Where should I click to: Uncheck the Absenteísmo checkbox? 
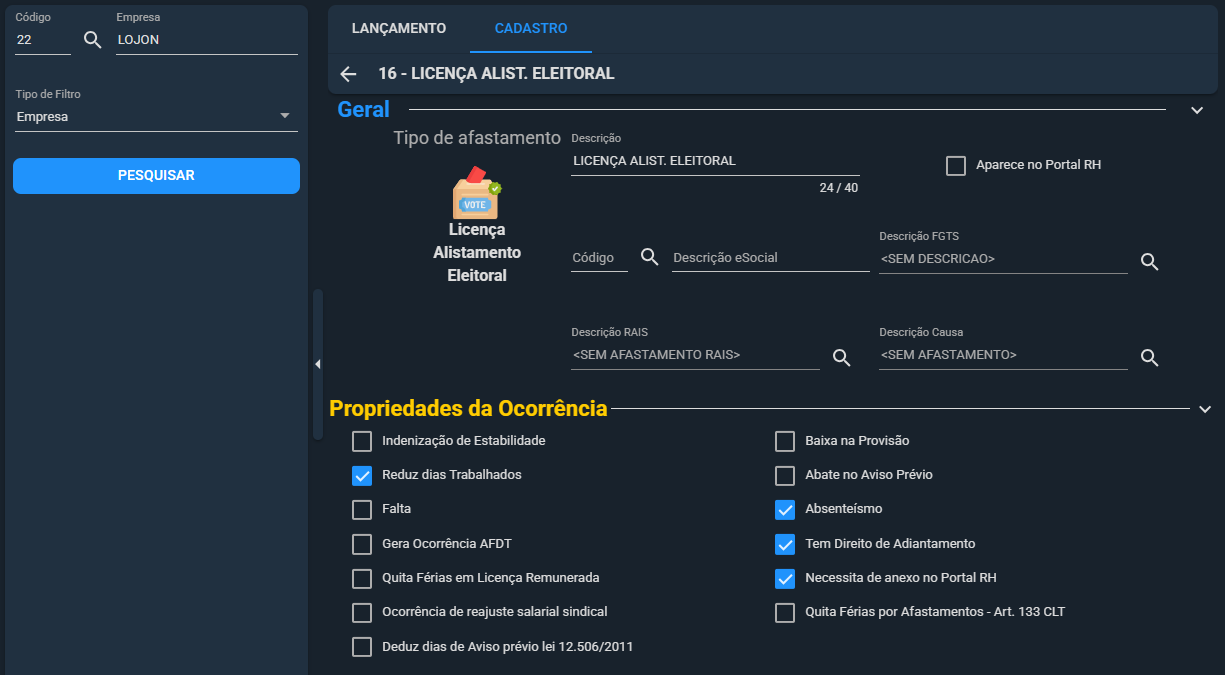785,510
